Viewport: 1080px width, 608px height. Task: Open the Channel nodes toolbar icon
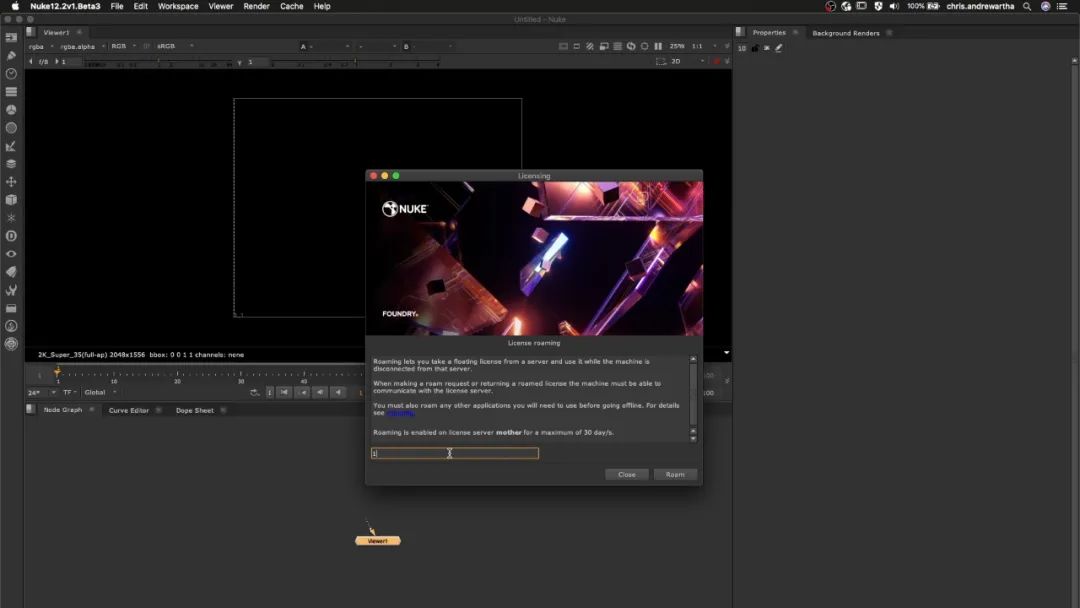click(x=11, y=91)
